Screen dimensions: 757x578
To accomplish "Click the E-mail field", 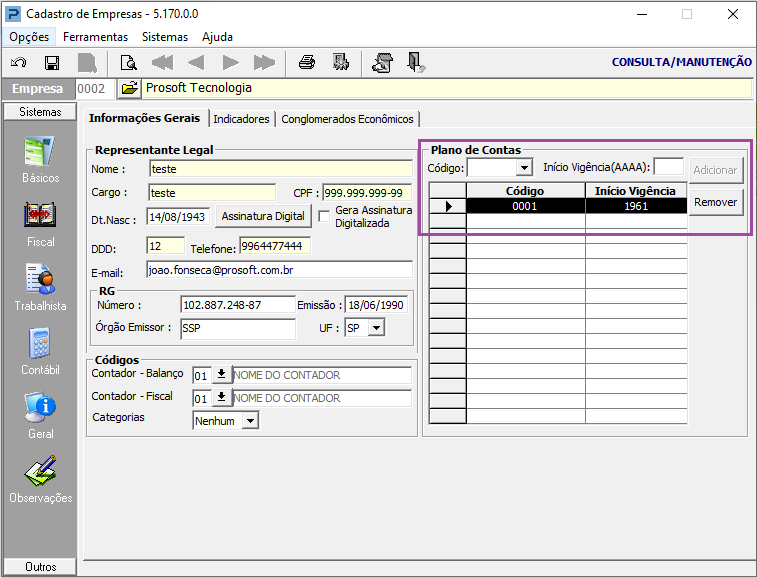I will [280, 270].
